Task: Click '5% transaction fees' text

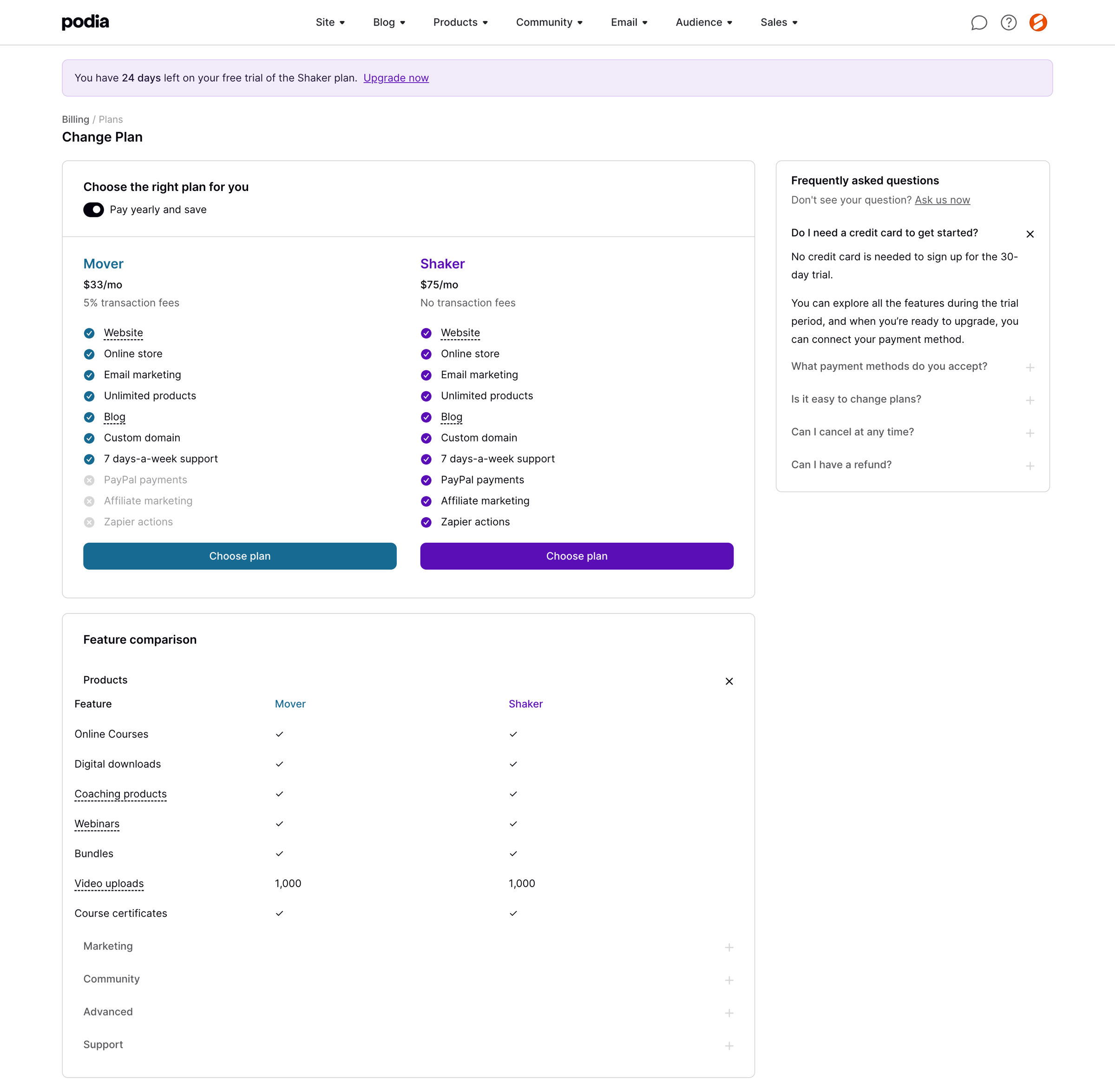Action: point(131,303)
